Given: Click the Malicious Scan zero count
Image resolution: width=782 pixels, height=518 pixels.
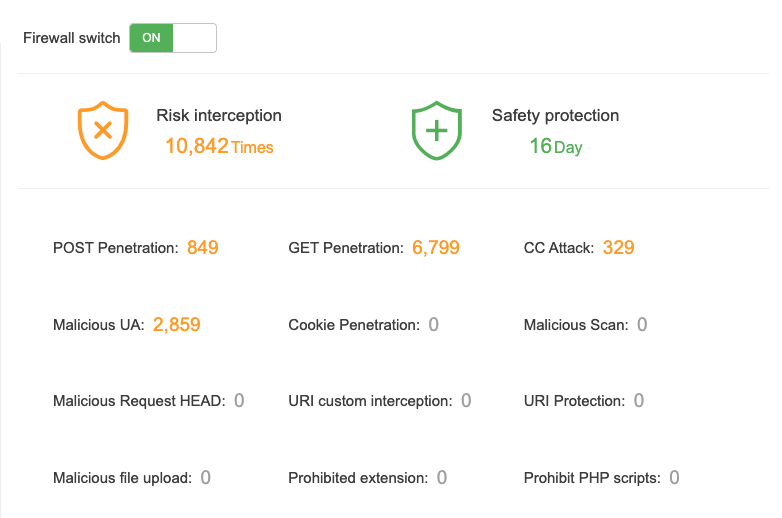Looking at the screenshot, I should point(642,324).
